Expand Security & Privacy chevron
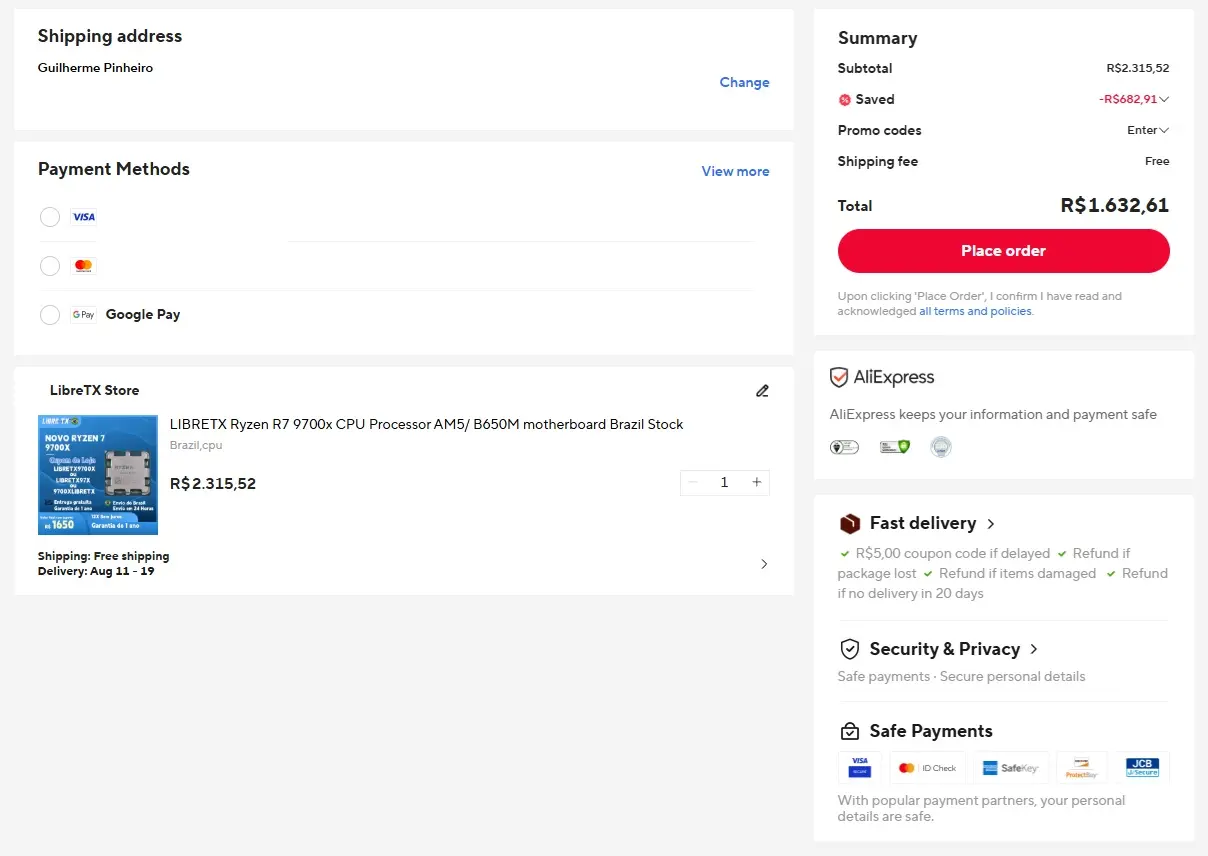The width and height of the screenshot is (1208, 856). coord(1034,649)
